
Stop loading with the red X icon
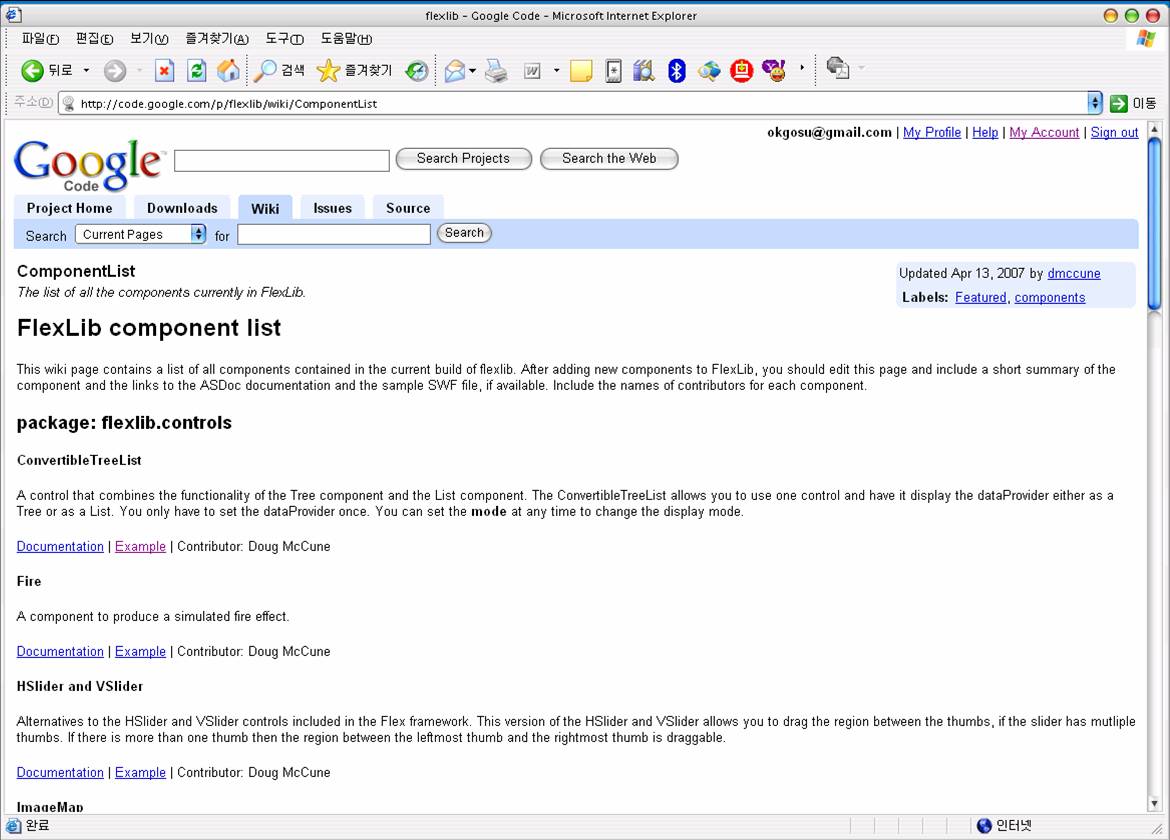tap(164, 71)
